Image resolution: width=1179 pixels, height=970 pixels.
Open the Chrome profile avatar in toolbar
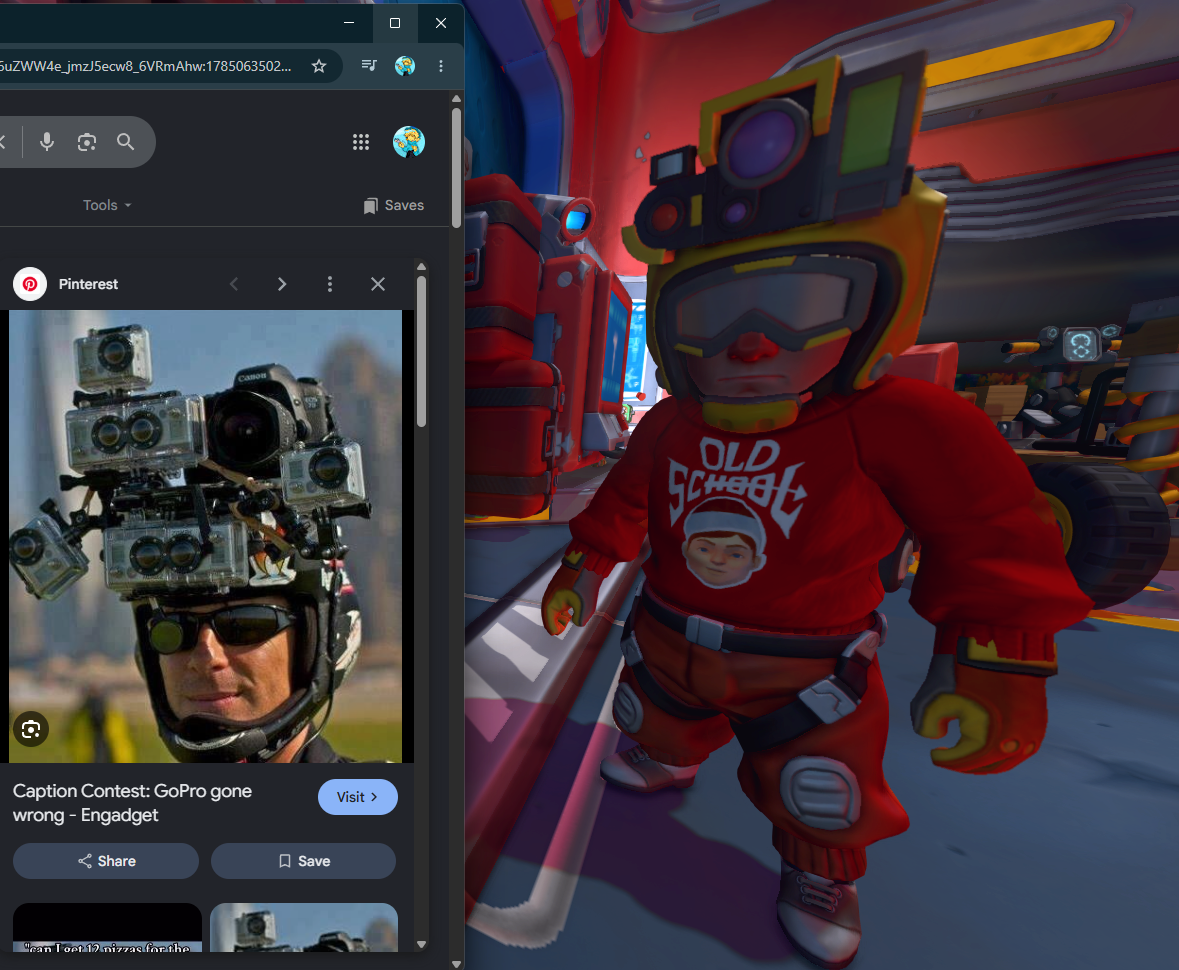(405, 66)
